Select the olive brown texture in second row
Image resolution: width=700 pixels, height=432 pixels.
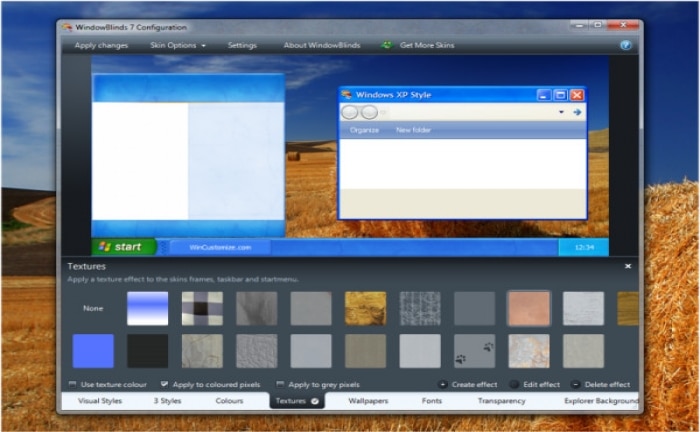pos(365,351)
